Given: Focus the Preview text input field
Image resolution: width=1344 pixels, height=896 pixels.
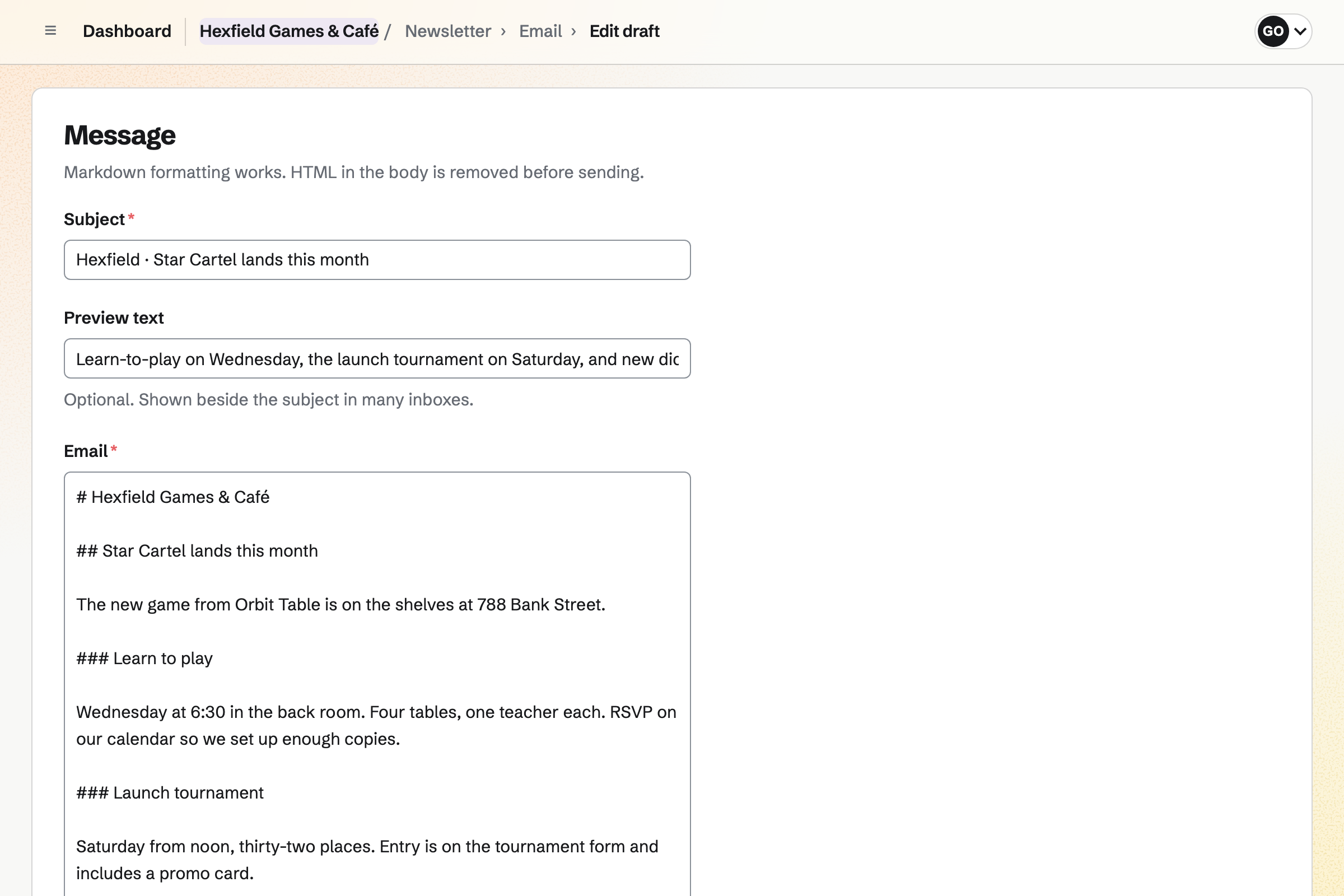Looking at the screenshot, I should 377,359.
